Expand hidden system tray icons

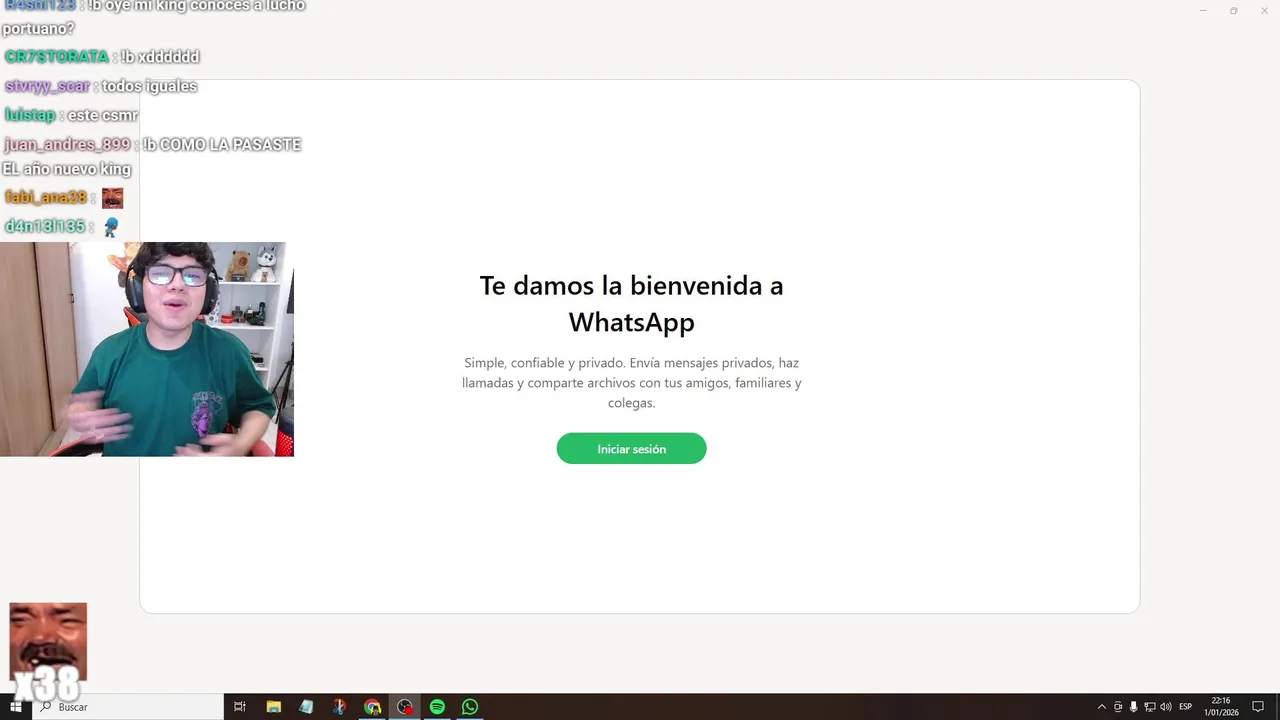point(1102,707)
